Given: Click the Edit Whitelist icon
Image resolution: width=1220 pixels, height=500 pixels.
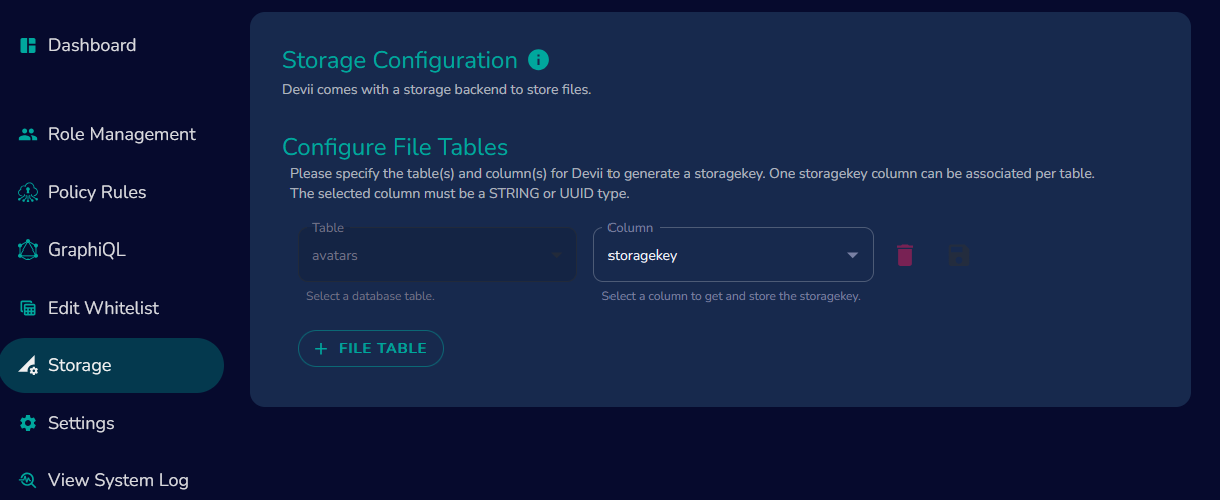Looking at the screenshot, I should click(28, 308).
